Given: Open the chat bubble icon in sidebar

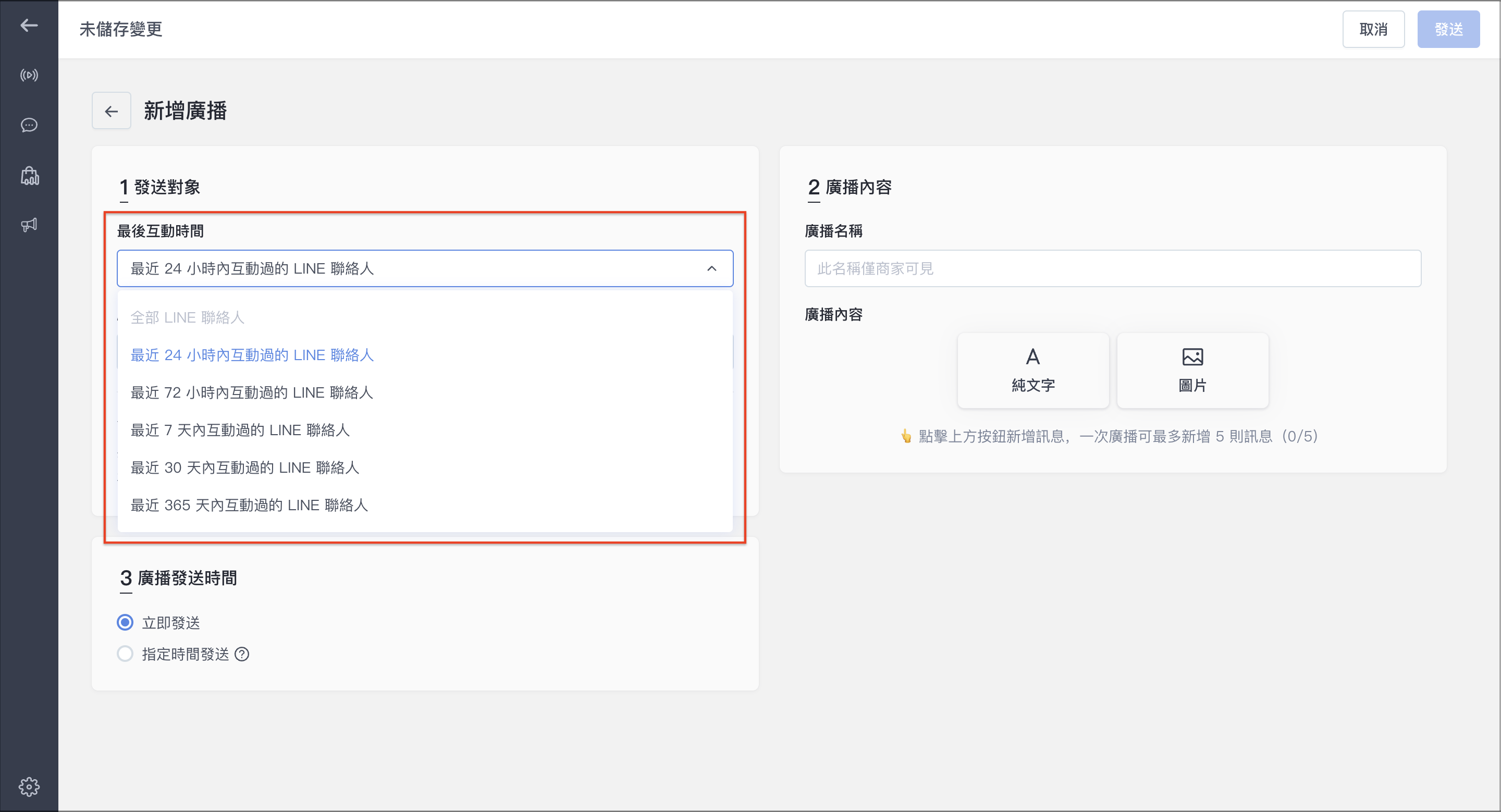Looking at the screenshot, I should coord(29,125).
